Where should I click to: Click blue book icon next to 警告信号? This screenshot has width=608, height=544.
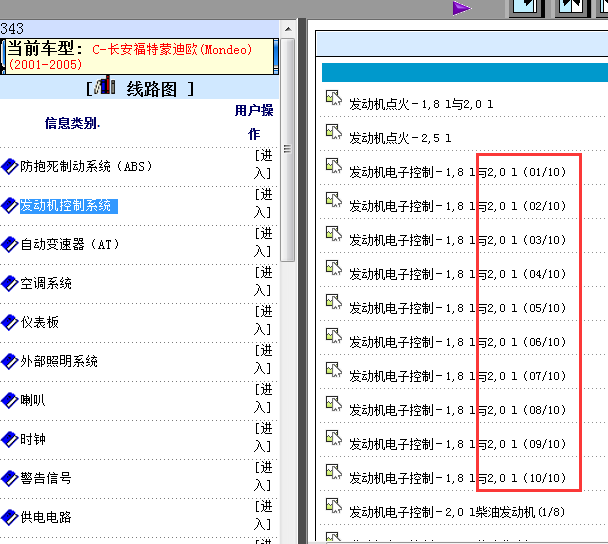pos(9,478)
